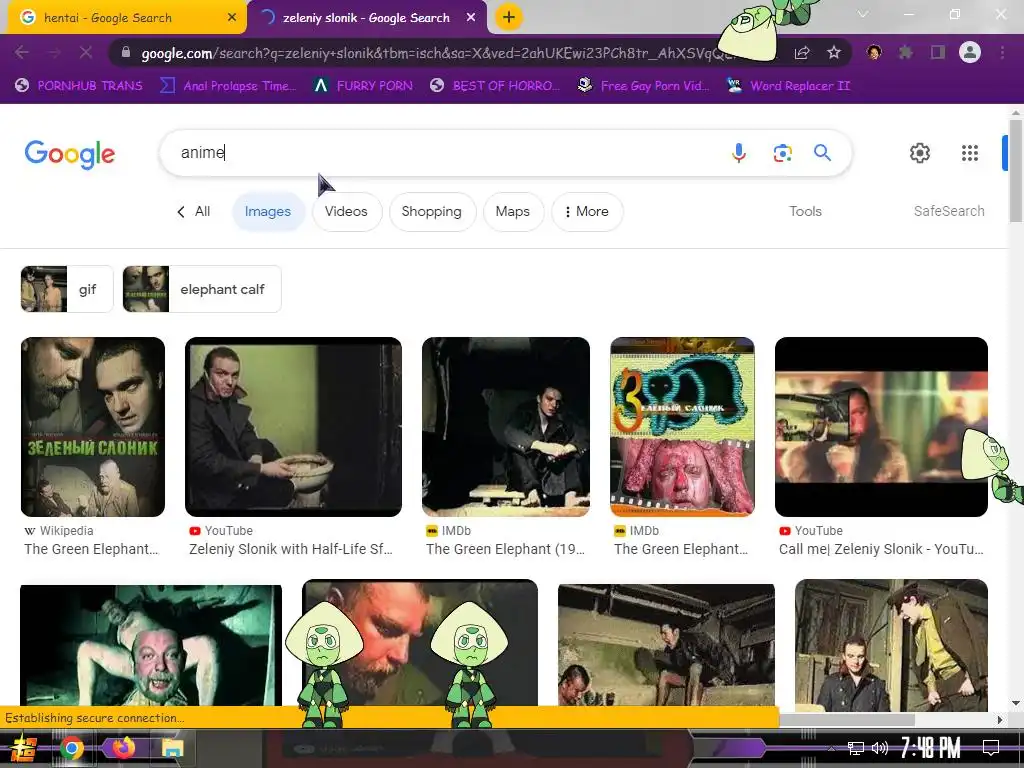Open network status tray icon
The height and width of the screenshot is (768, 1024).
click(856, 748)
